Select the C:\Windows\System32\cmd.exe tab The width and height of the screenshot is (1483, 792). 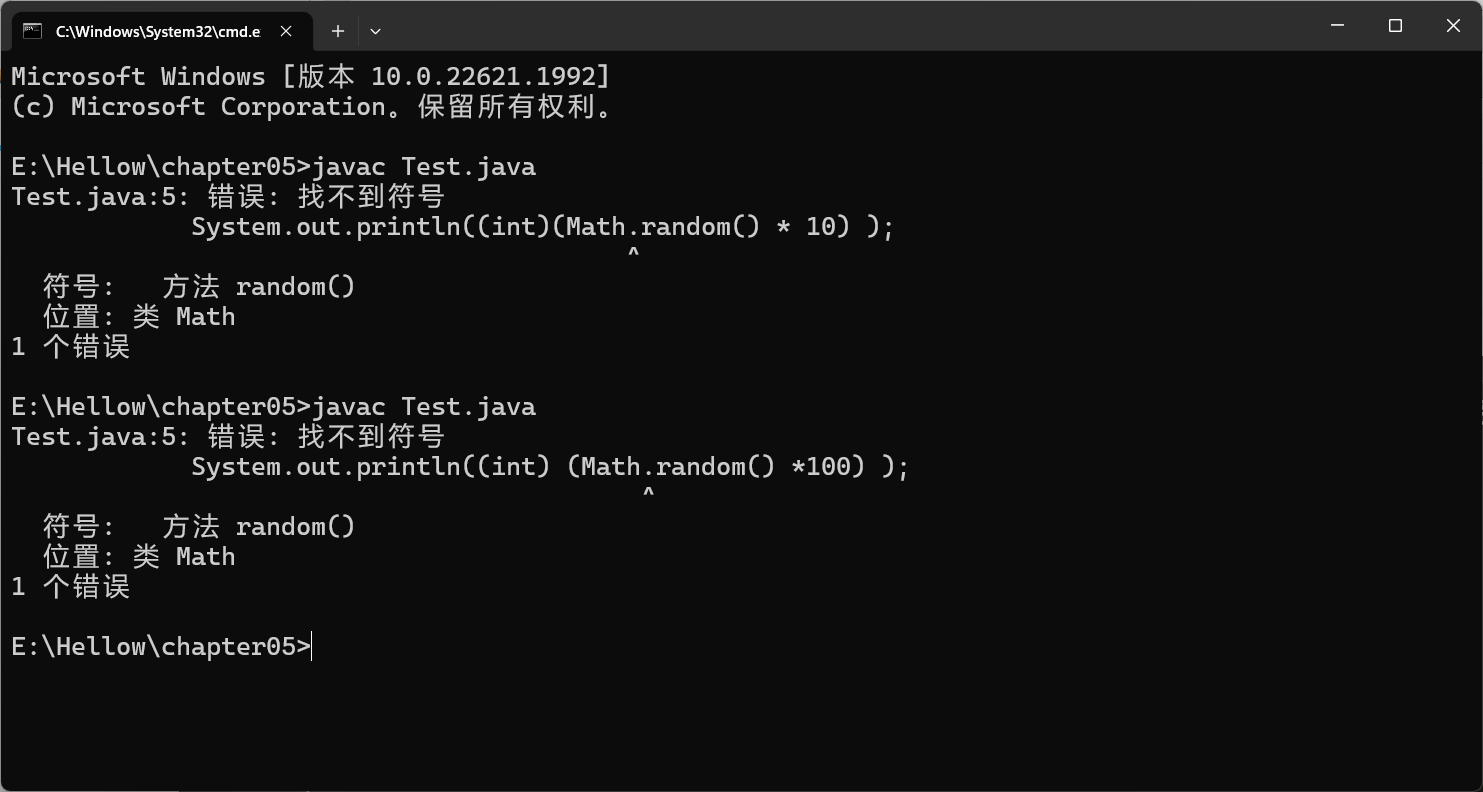(x=157, y=31)
